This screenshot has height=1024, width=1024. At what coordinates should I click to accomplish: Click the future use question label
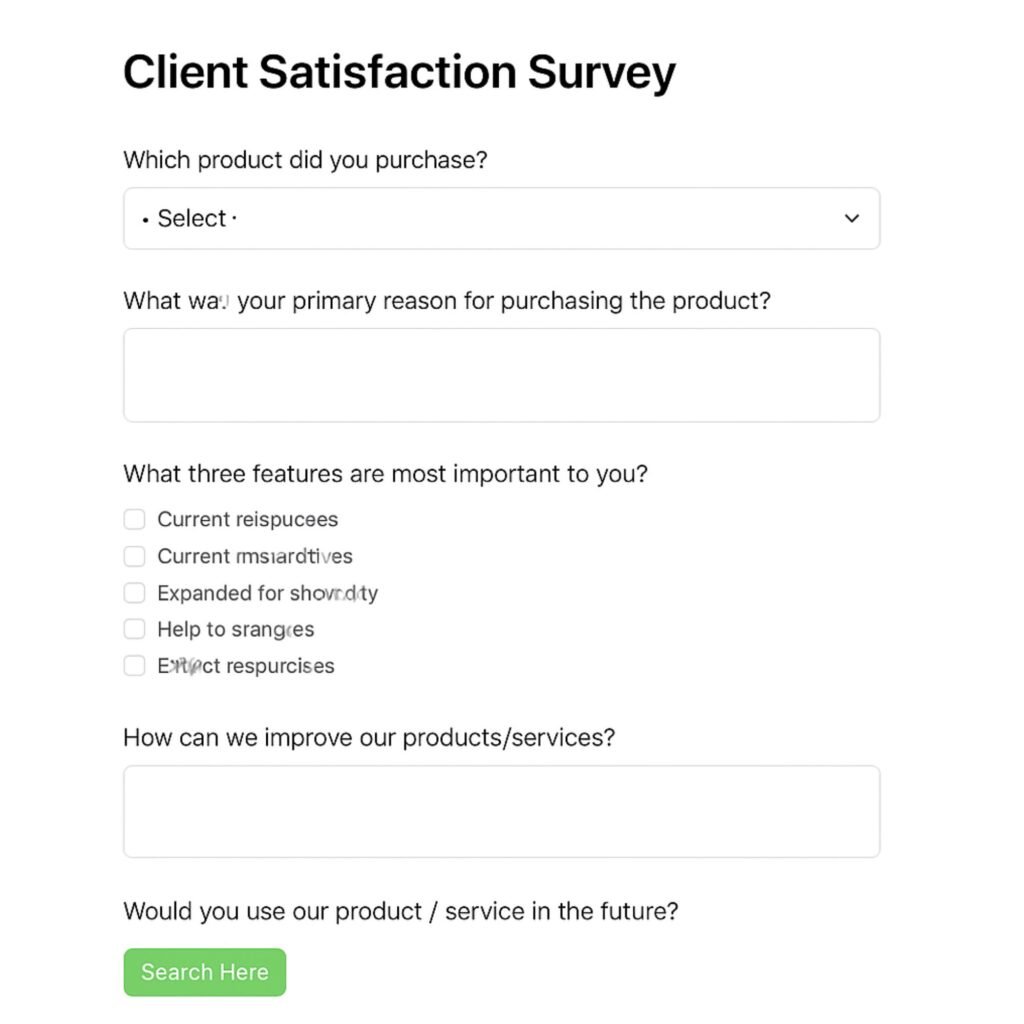(x=400, y=911)
